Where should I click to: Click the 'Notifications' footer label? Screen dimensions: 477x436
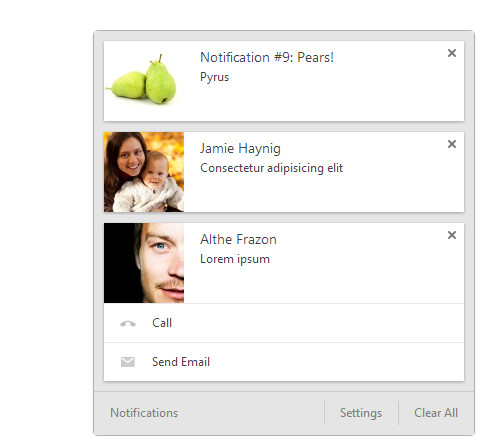click(x=144, y=413)
